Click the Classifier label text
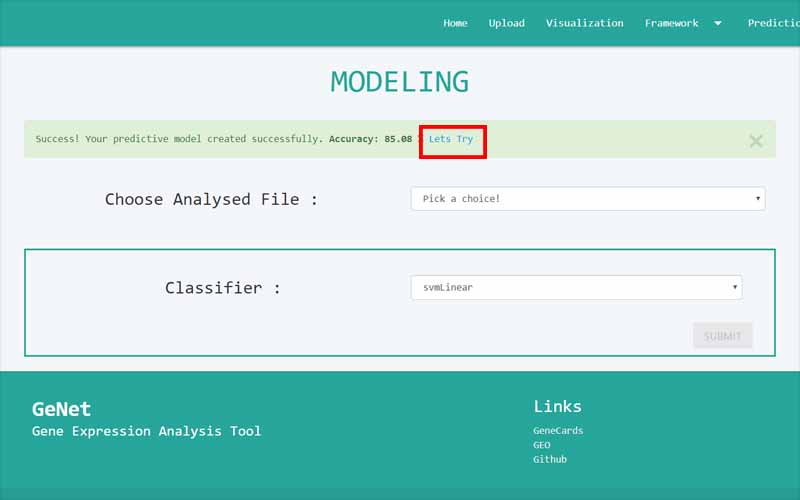Viewport: 800px width, 500px height. [x=222, y=288]
